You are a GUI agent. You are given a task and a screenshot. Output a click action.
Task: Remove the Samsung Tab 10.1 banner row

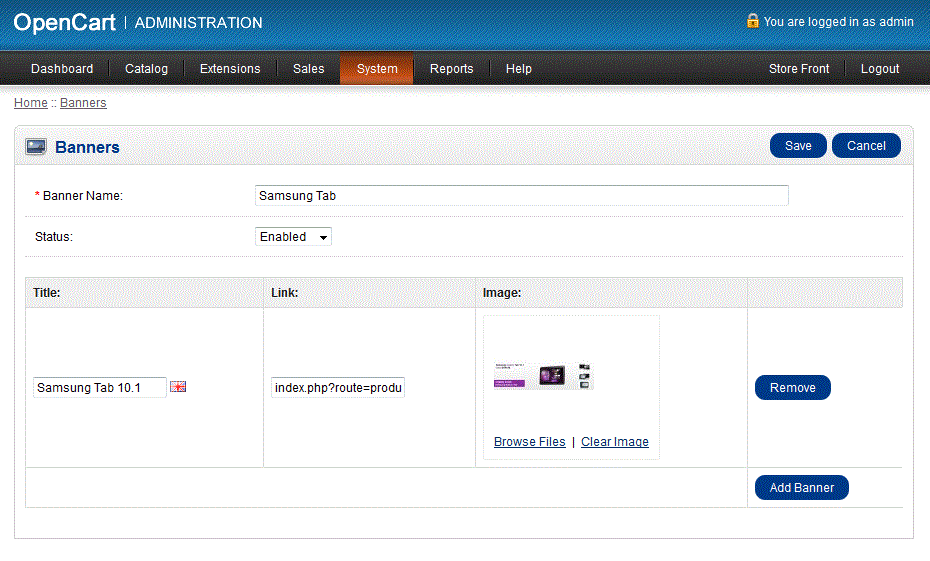click(792, 388)
